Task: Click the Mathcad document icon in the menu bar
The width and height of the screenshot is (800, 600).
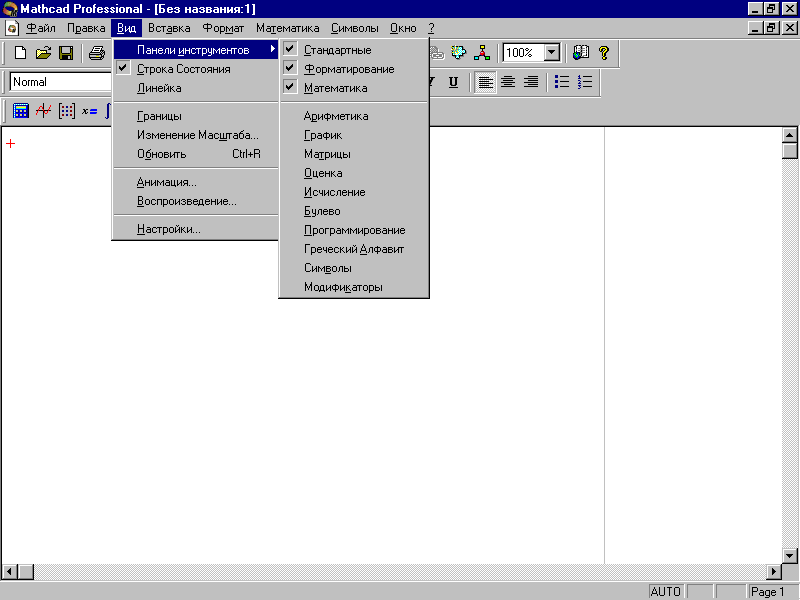Action: 12,28
